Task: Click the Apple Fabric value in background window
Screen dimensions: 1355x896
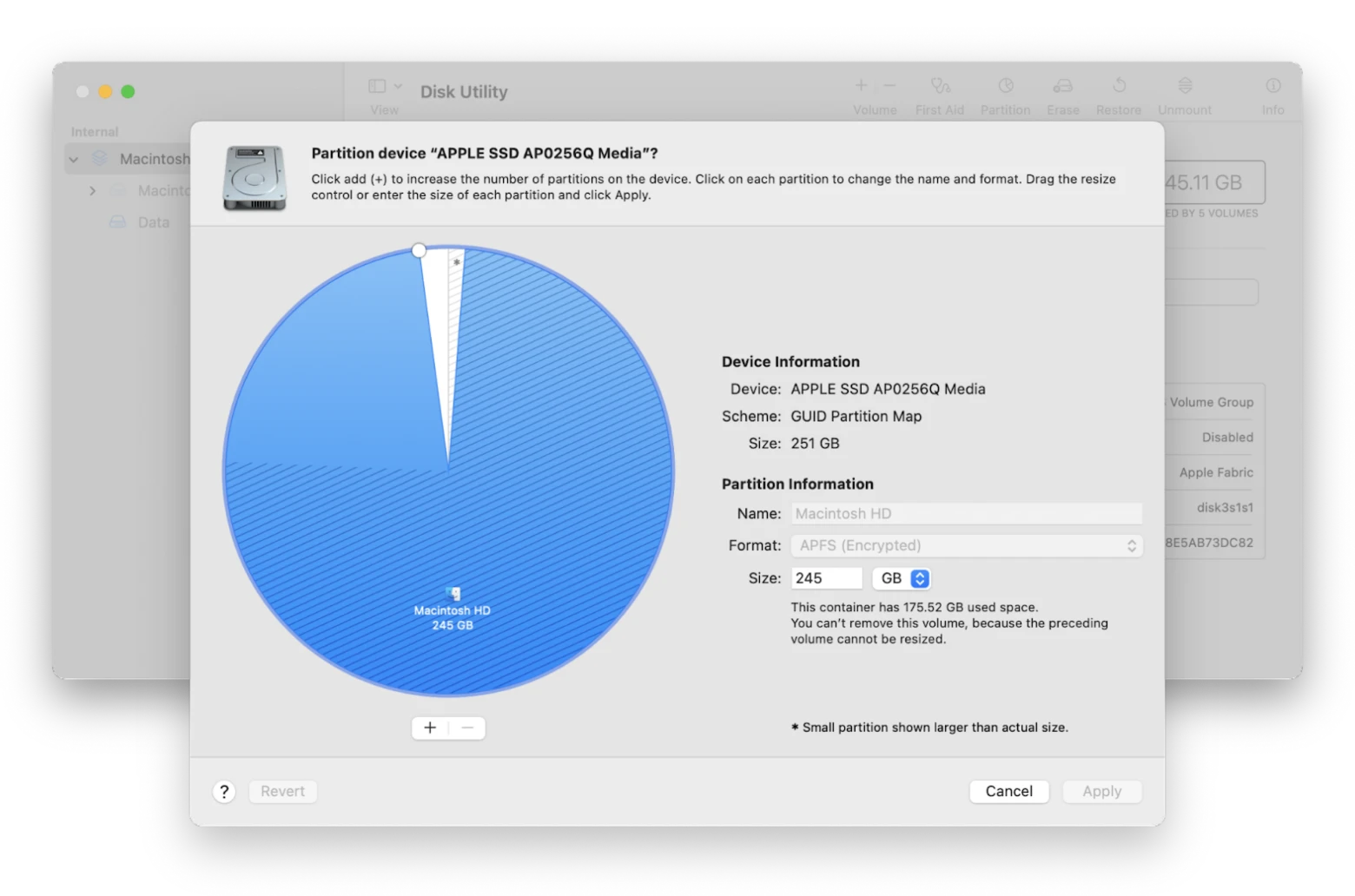Action: tap(1216, 472)
